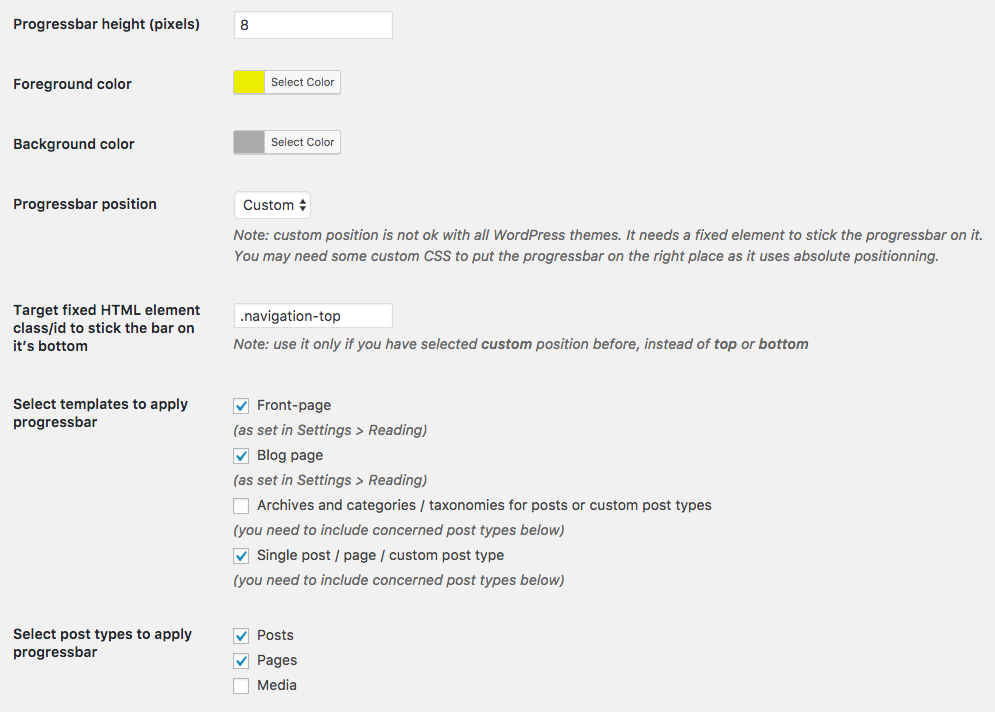
Task: Uncheck the Front-page template checkbox
Action: 241,406
